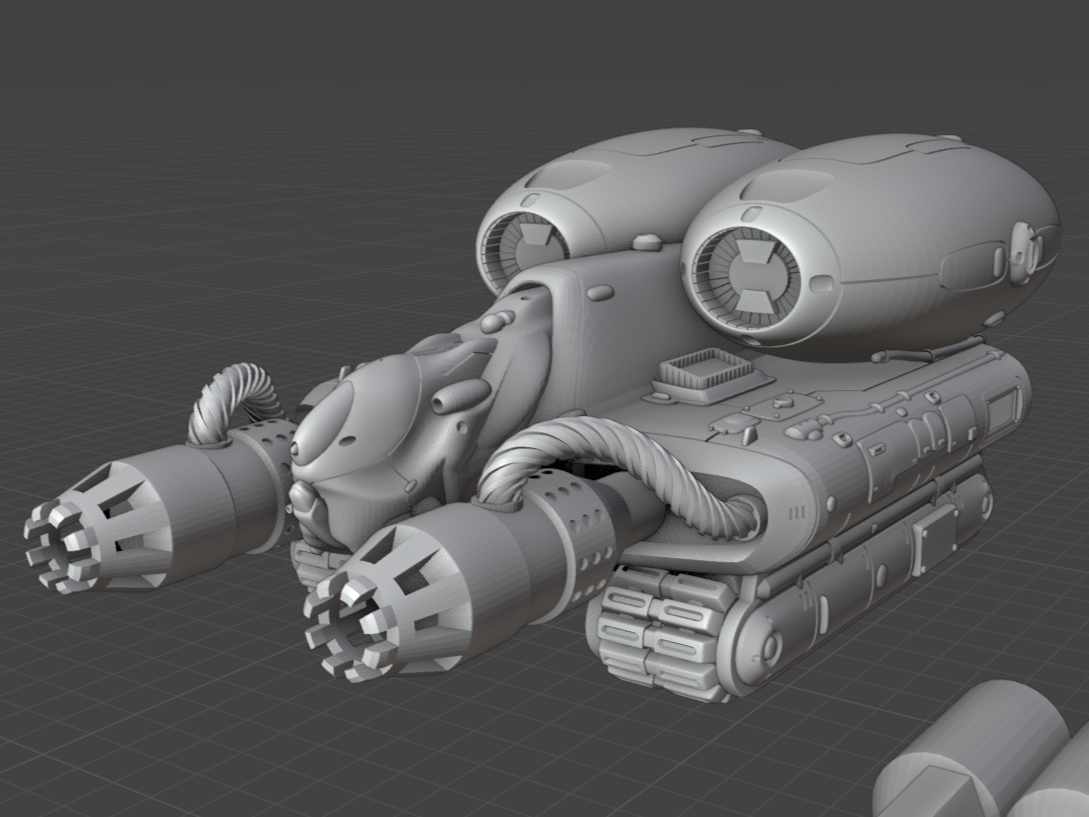Select the oval cap on the near nacelle side
This screenshot has width=1089, height=817.
pos(1023,254)
